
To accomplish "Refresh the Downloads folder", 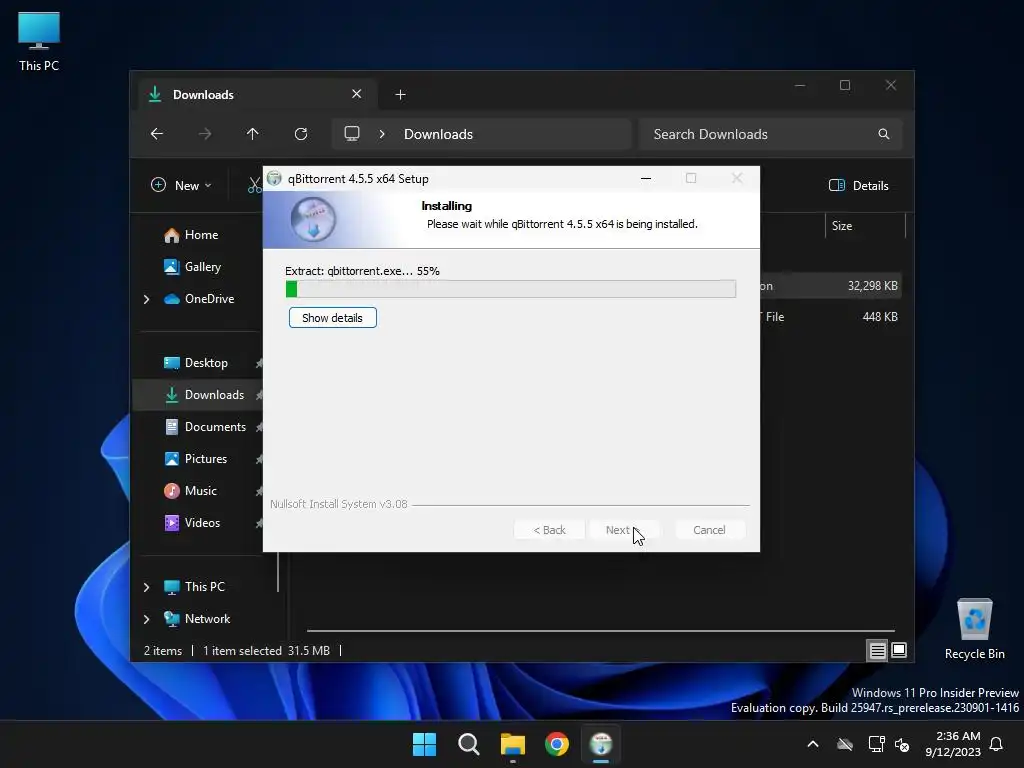I will tap(301, 134).
